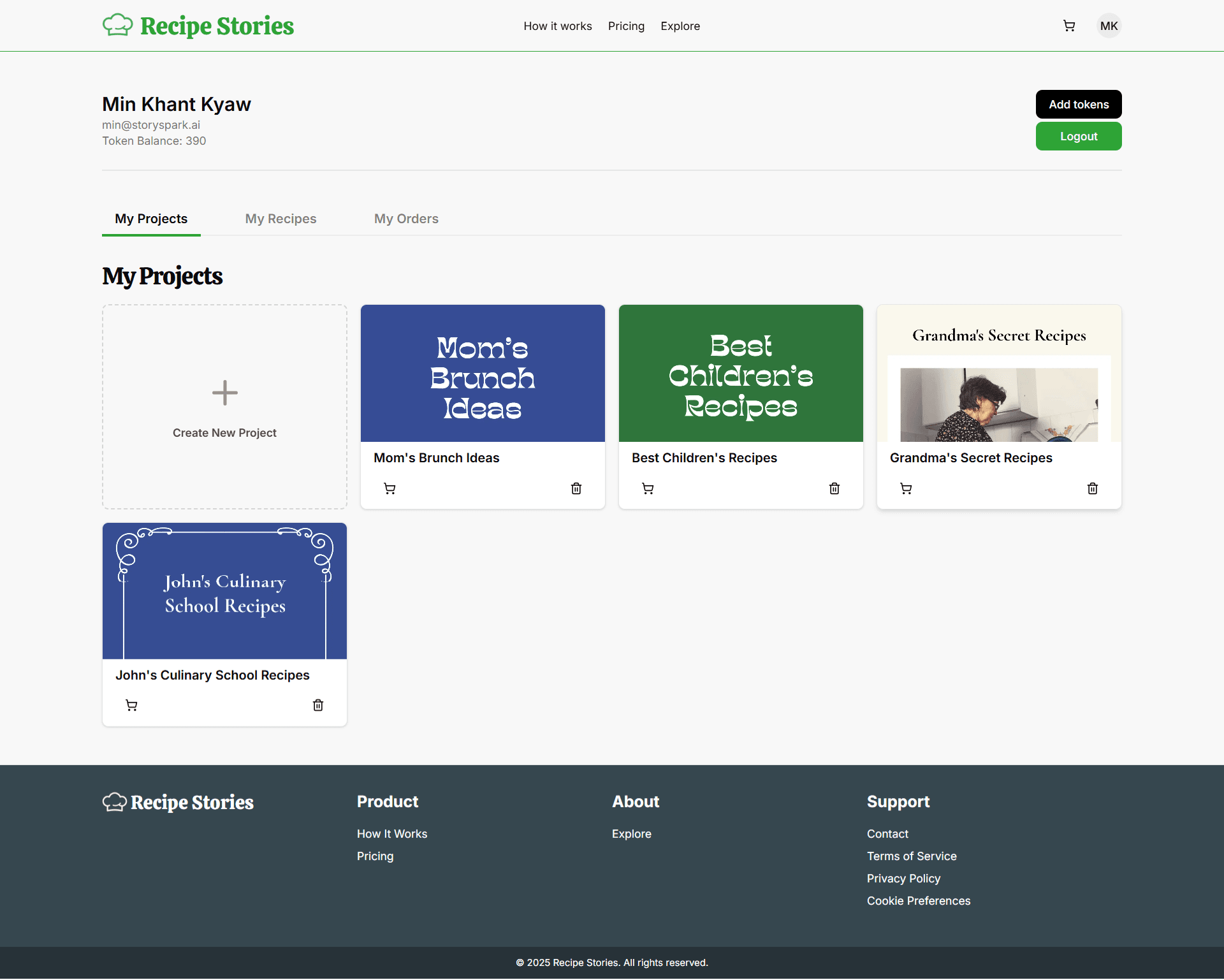Image resolution: width=1224 pixels, height=980 pixels.
Task: Click the Add tokens button
Action: [x=1078, y=105]
